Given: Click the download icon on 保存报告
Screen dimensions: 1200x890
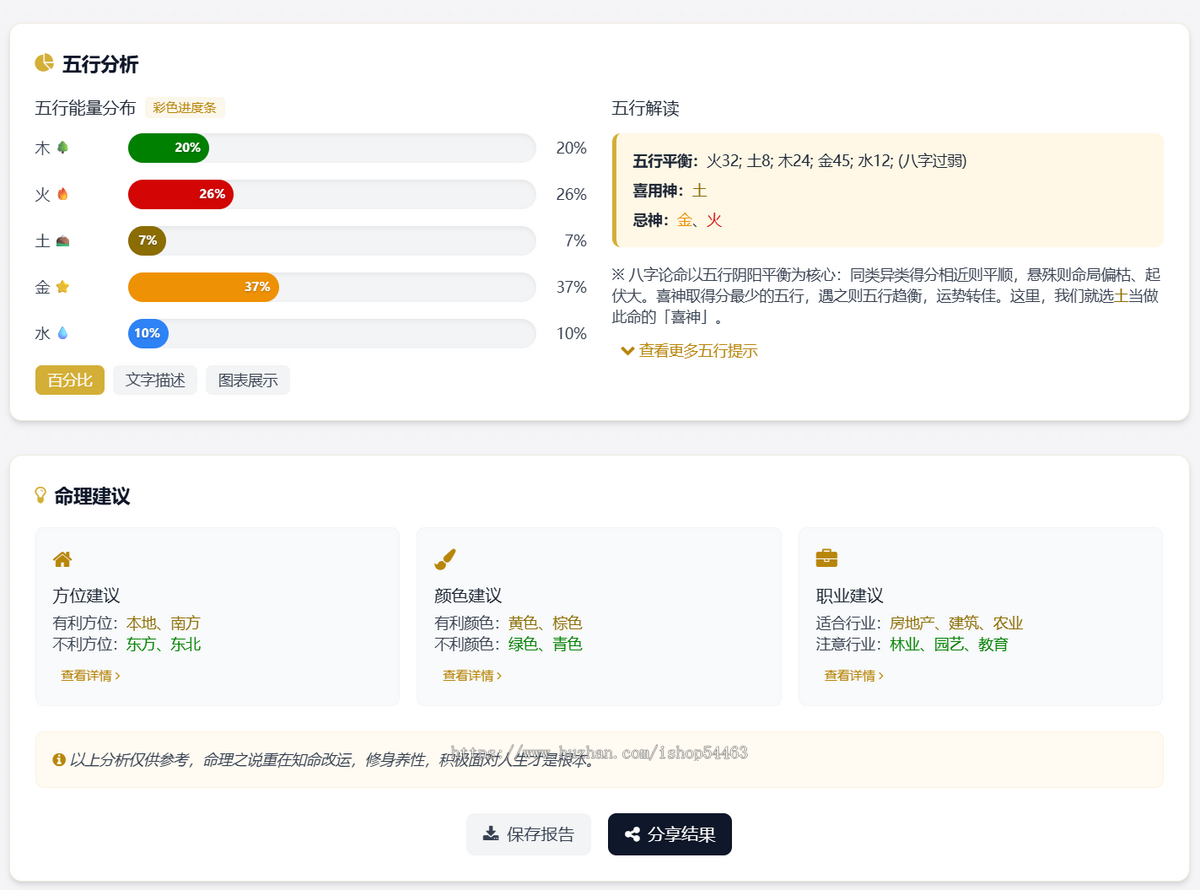Looking at the screenshot, I should (491, 834).
